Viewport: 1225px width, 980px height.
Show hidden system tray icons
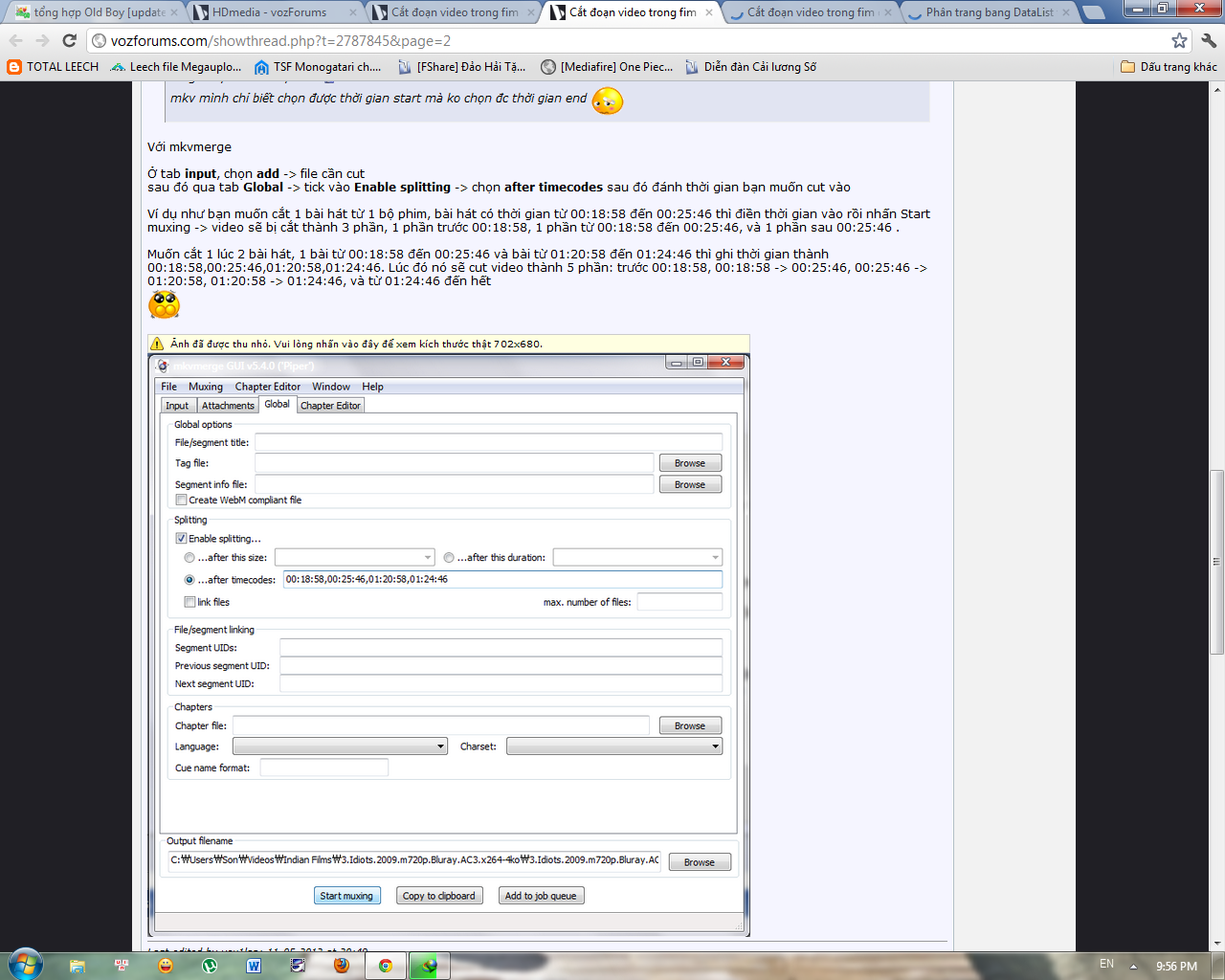pos(1133,967)
